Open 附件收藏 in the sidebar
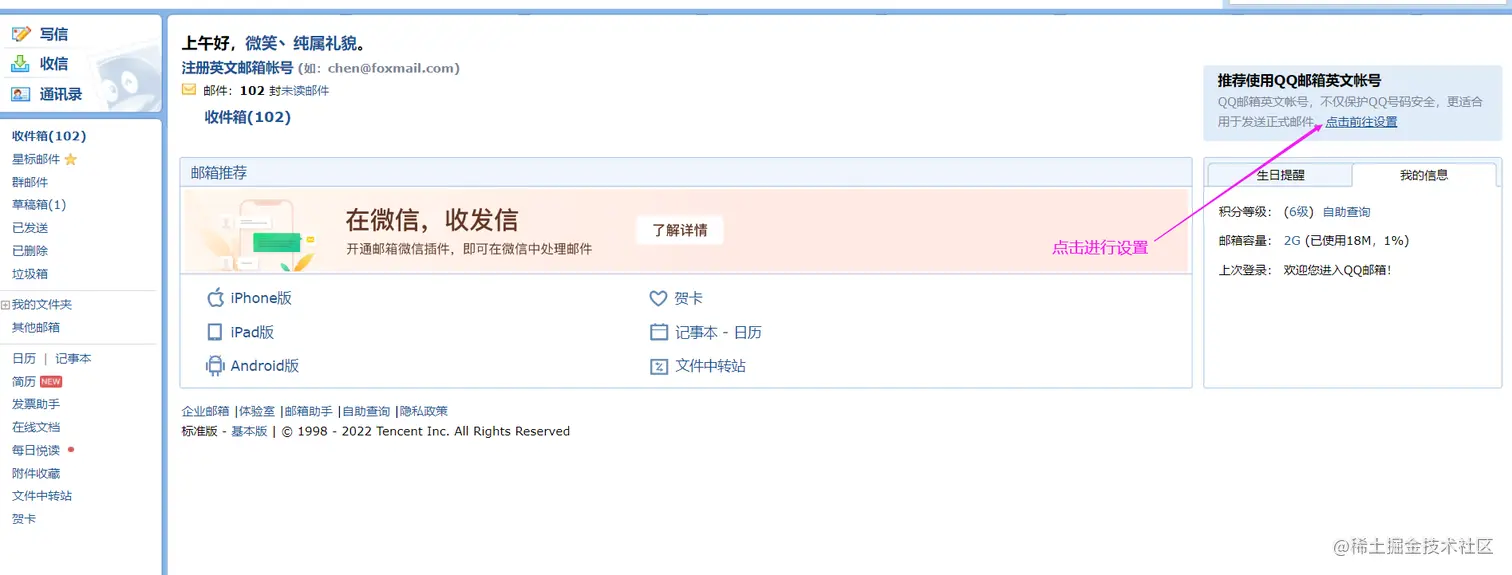The width and height of the screenshot is (1512, 575). (x=36, y=474)
